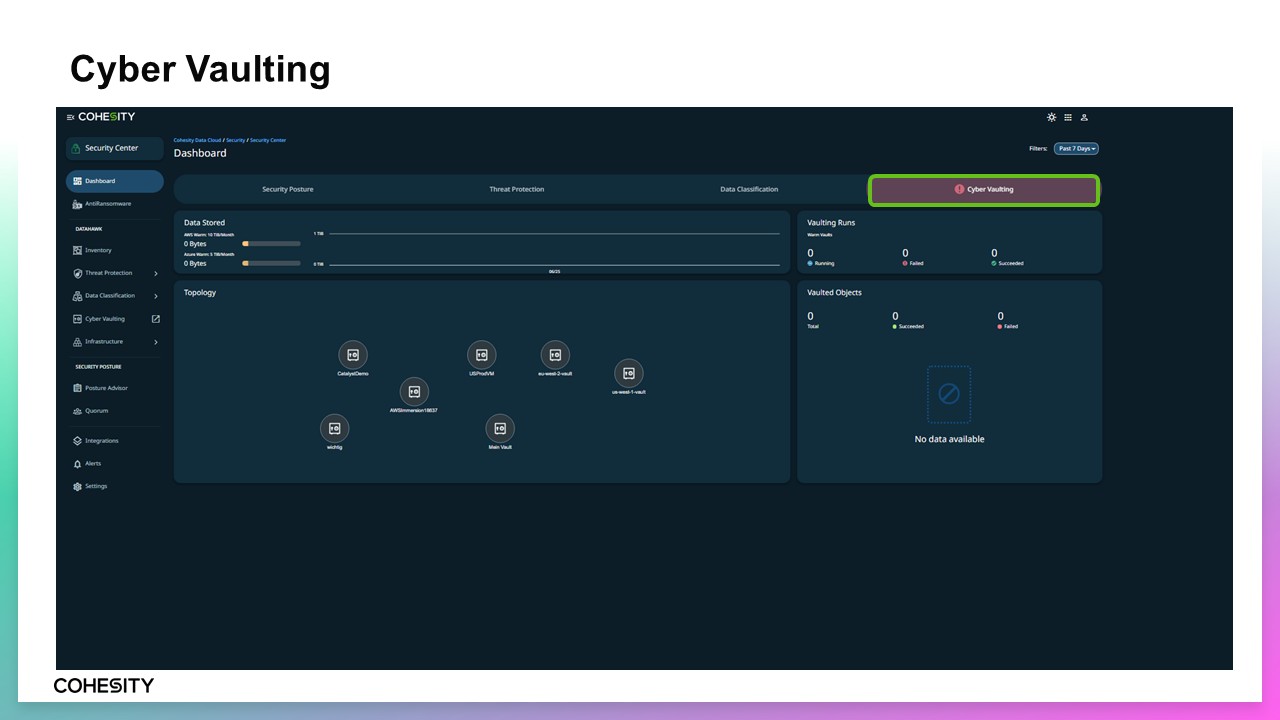Click the Threat Protection shield icon in the sidebar
This screenshot has height=720, width=1280.
(77, 273)
